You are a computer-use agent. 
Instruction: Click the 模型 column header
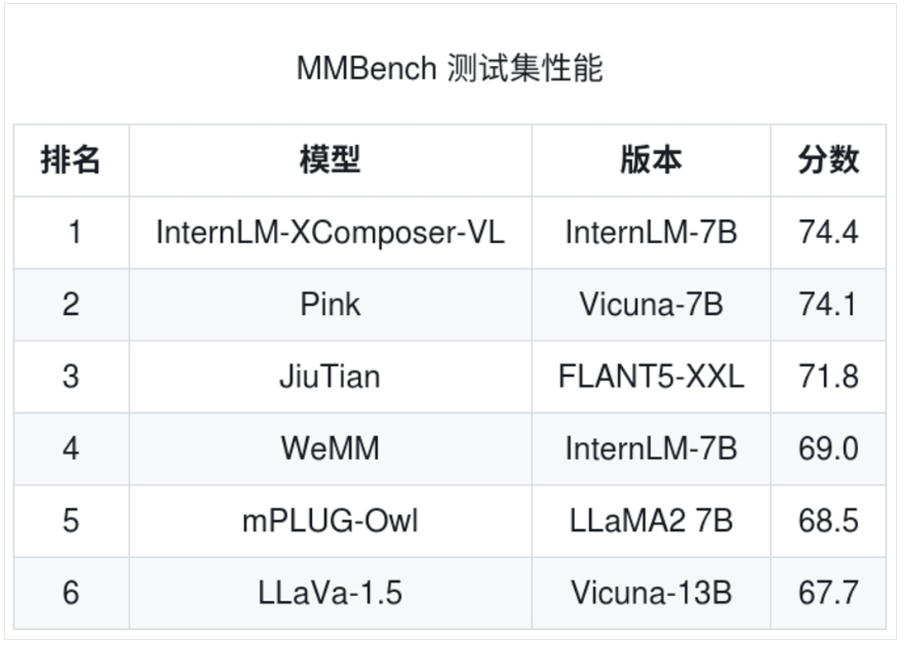point(330,160)
